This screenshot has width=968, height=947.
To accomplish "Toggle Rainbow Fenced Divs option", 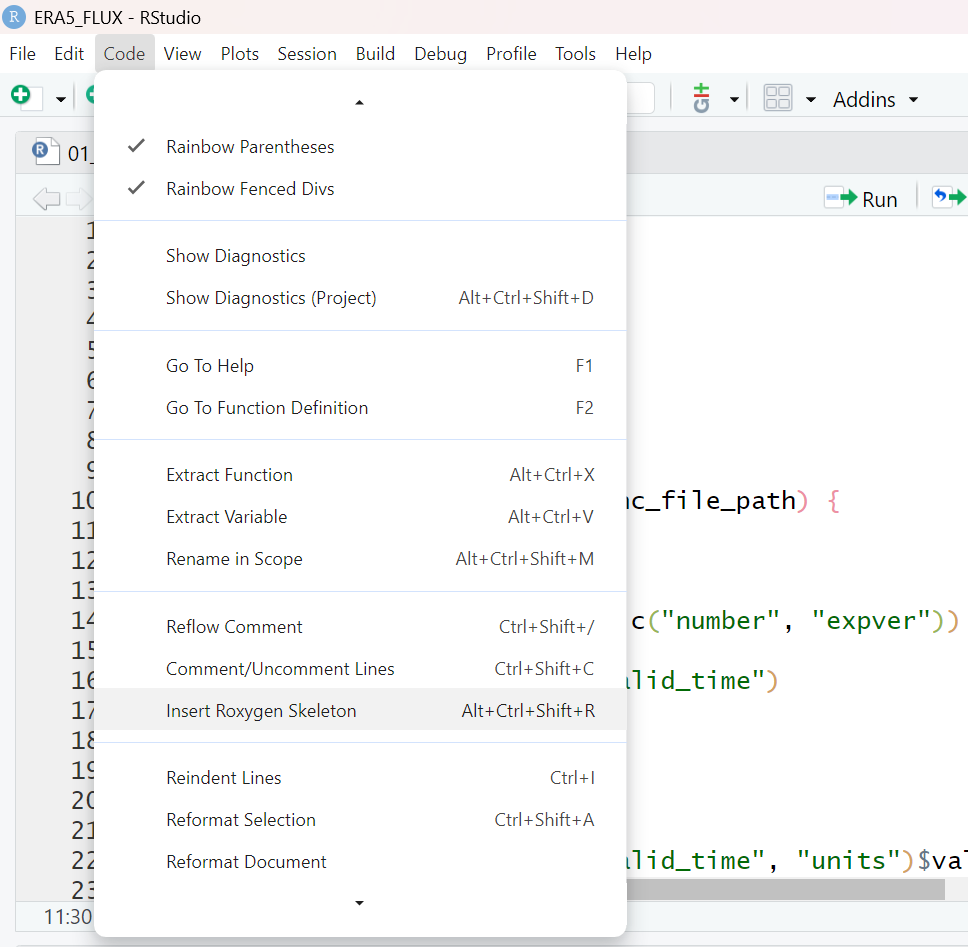I will (361, 189).
